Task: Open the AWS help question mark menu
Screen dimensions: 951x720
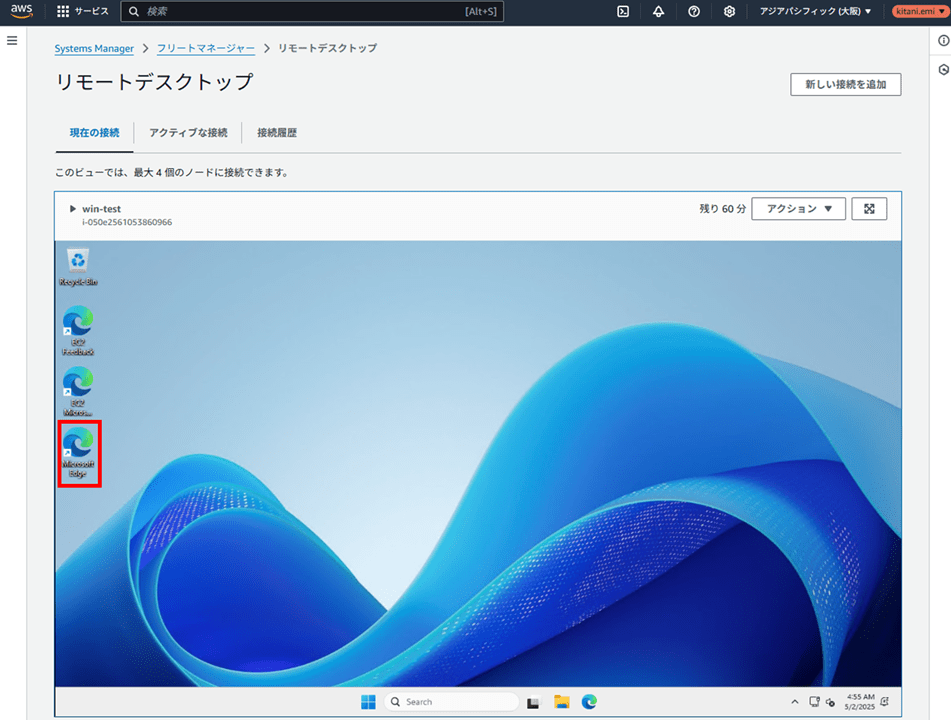Action: [x=694, y=12]
